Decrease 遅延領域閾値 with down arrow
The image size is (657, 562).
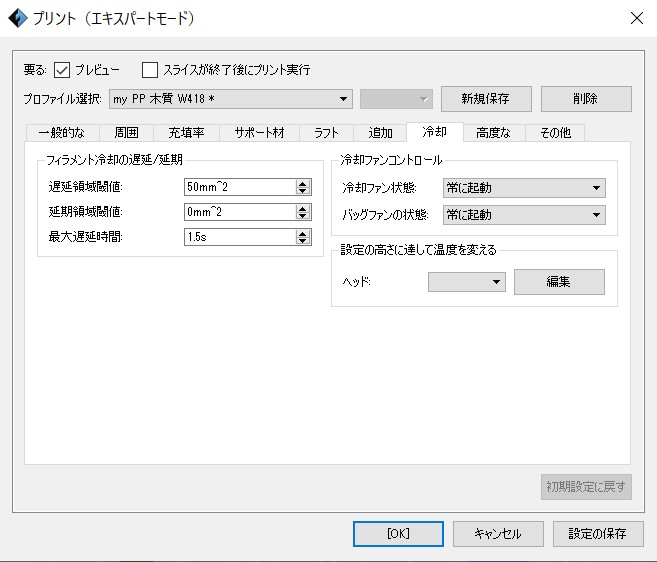point(303,191)
